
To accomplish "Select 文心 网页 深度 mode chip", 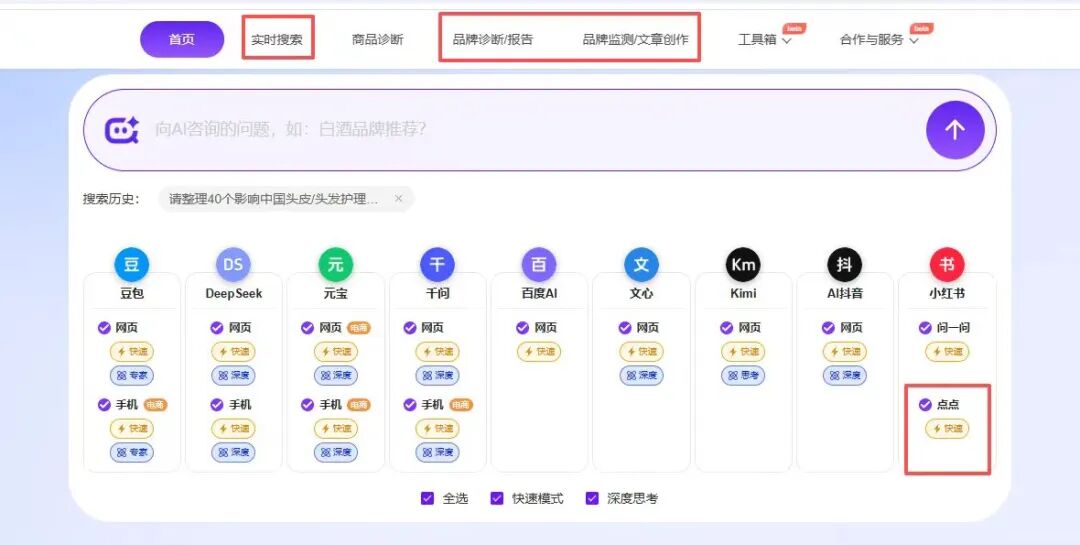I will point(641,376).
